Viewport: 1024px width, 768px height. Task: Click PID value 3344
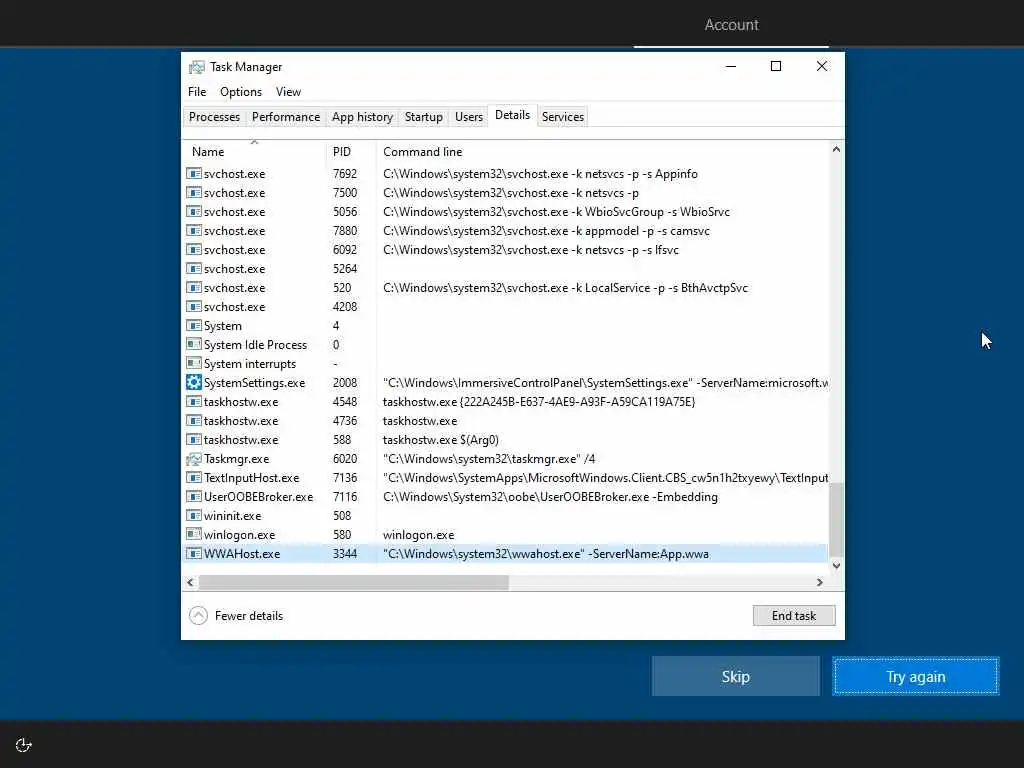345,554
